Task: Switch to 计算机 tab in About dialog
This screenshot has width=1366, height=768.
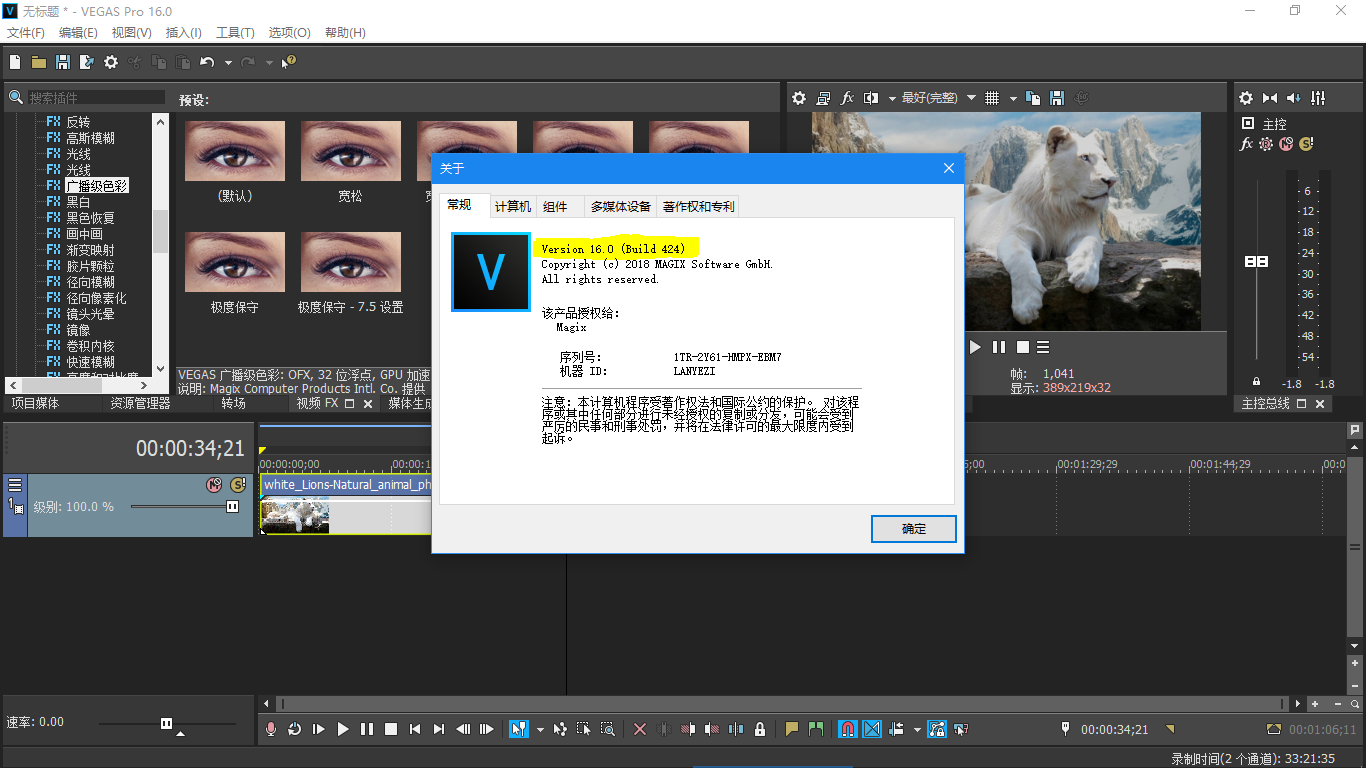Action: 513,207
